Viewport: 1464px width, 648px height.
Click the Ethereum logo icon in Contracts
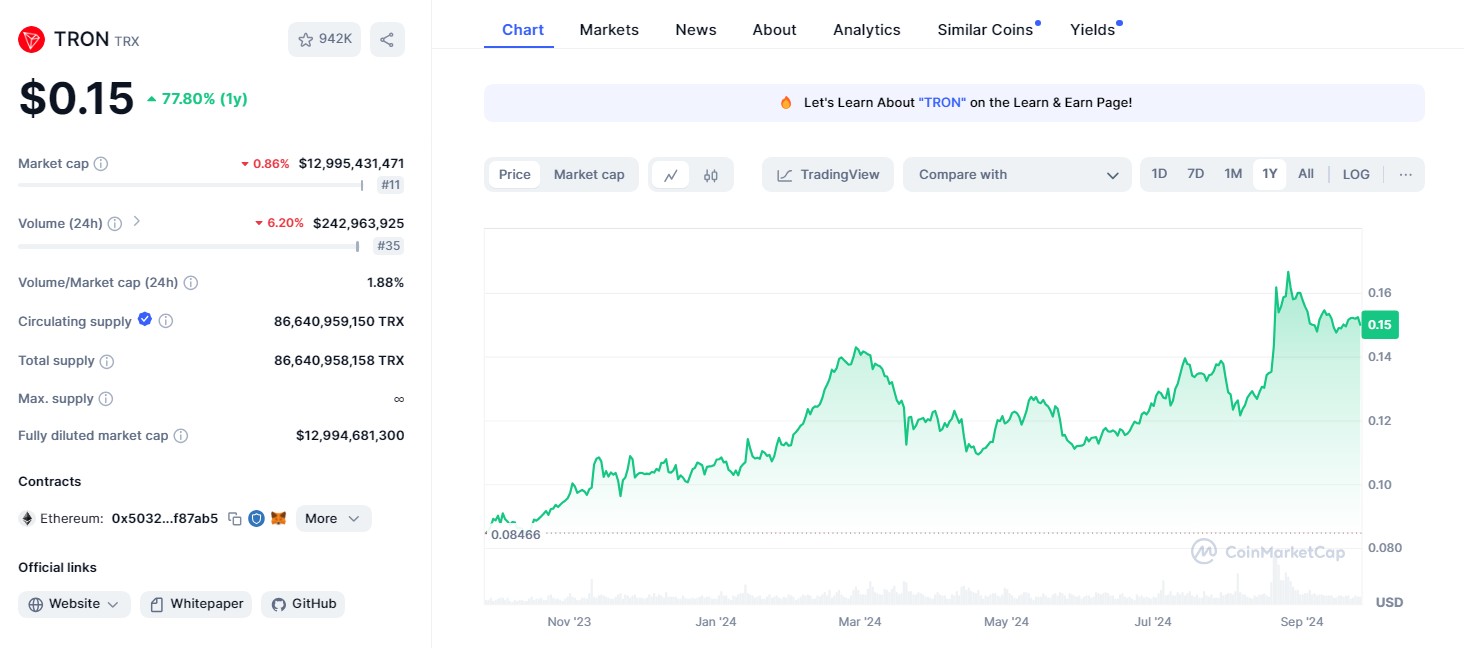[27, 519]
